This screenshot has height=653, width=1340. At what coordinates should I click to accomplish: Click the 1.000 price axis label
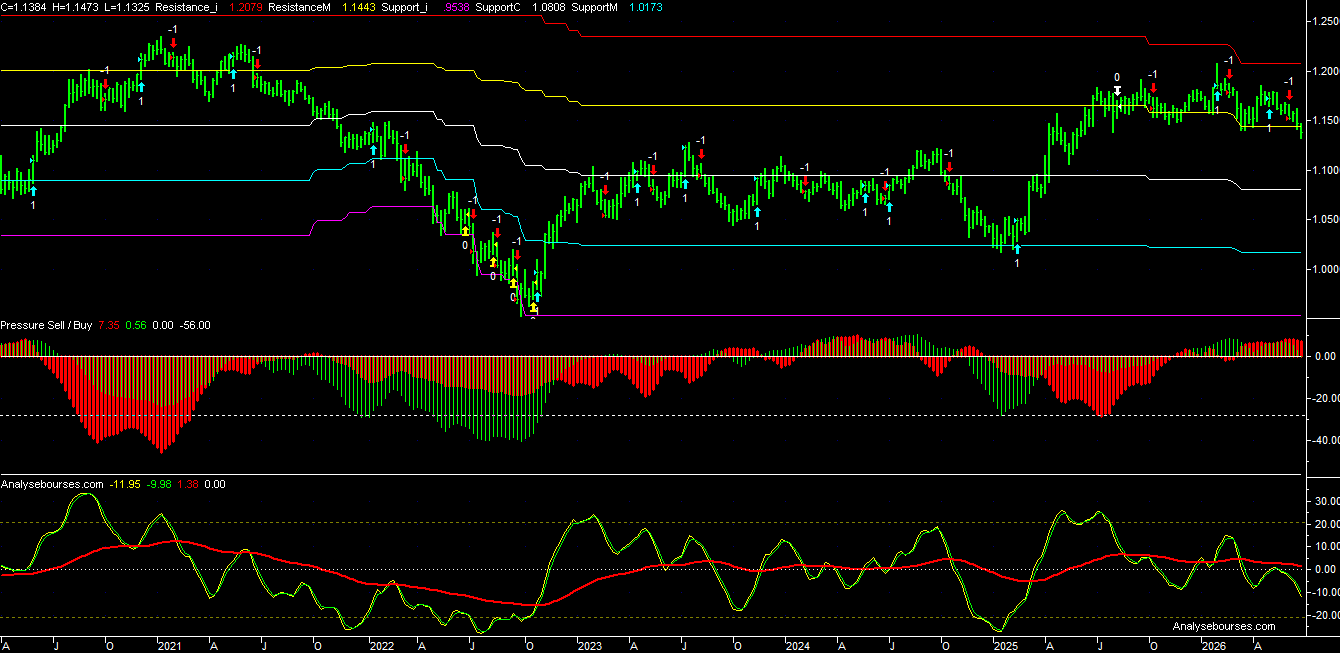pos(1325,268)
